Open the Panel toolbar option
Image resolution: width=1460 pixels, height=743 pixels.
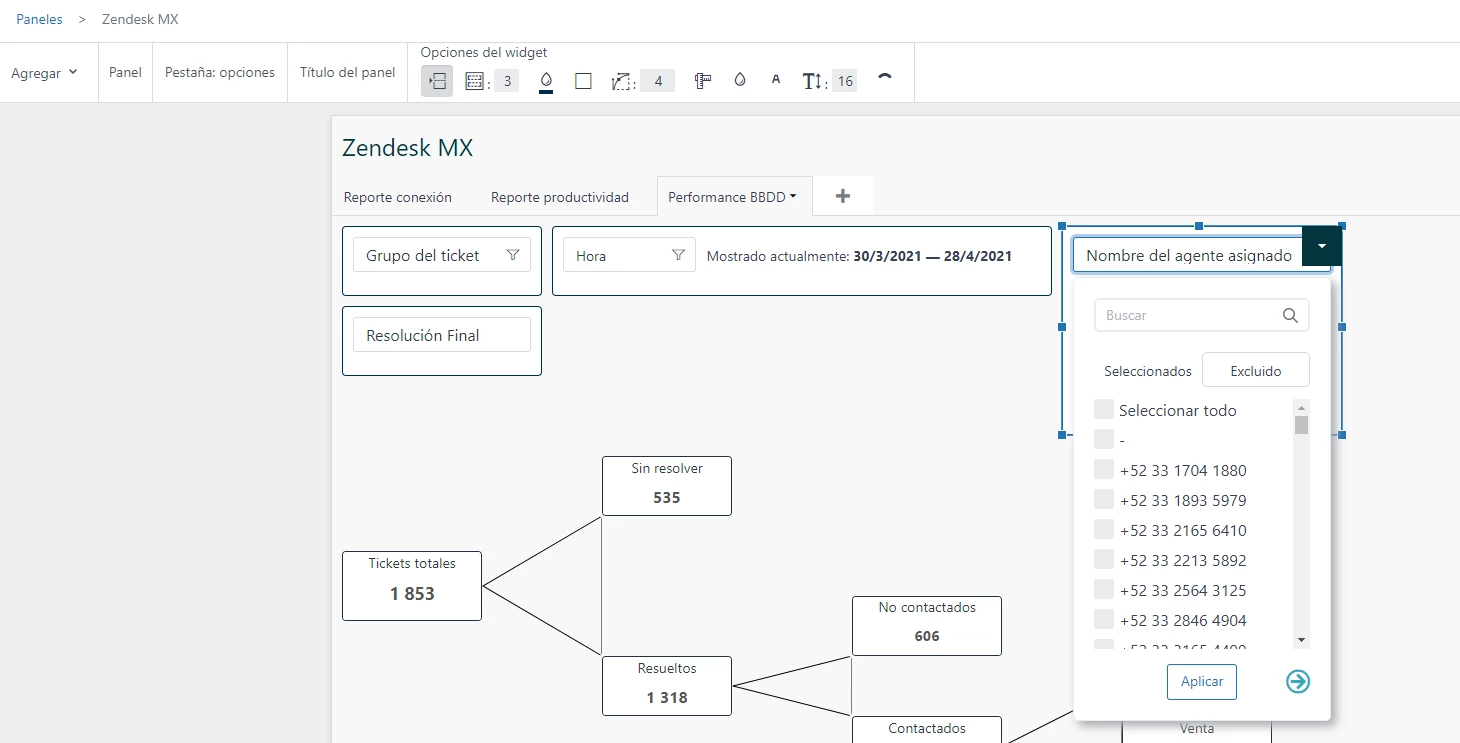[x=125, y=72]
